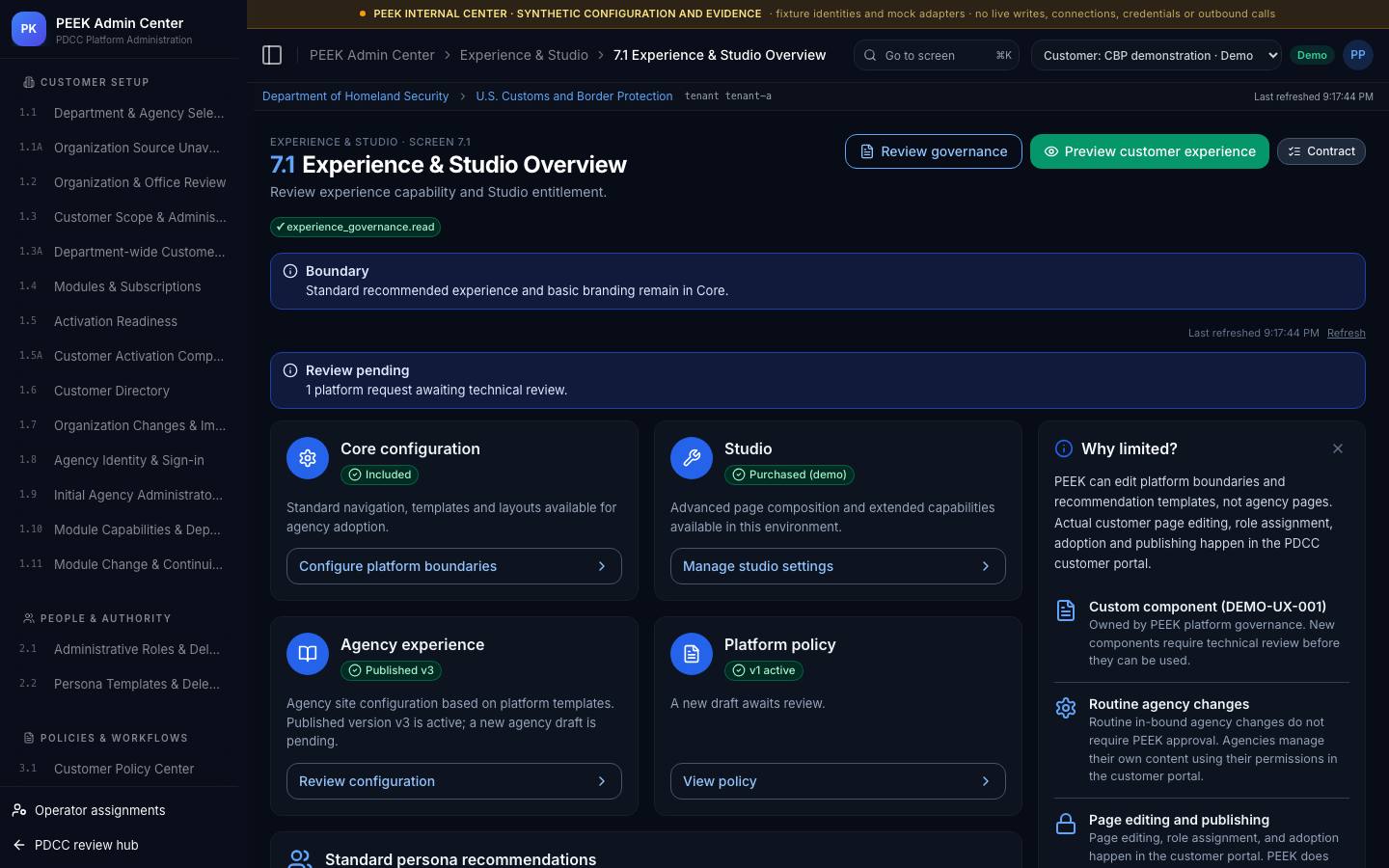The width and height of the screenshot is (1389, 868).
Task: Click the Review governance button
Action: pyautogui.click(x=934, y=151)
